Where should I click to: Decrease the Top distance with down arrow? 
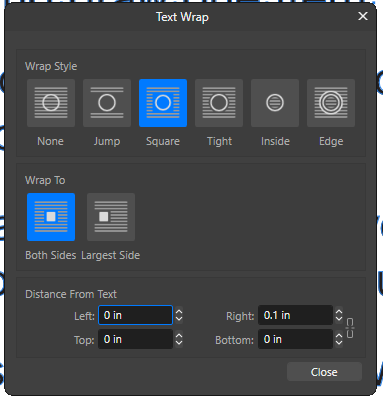[x=179, y=343]
